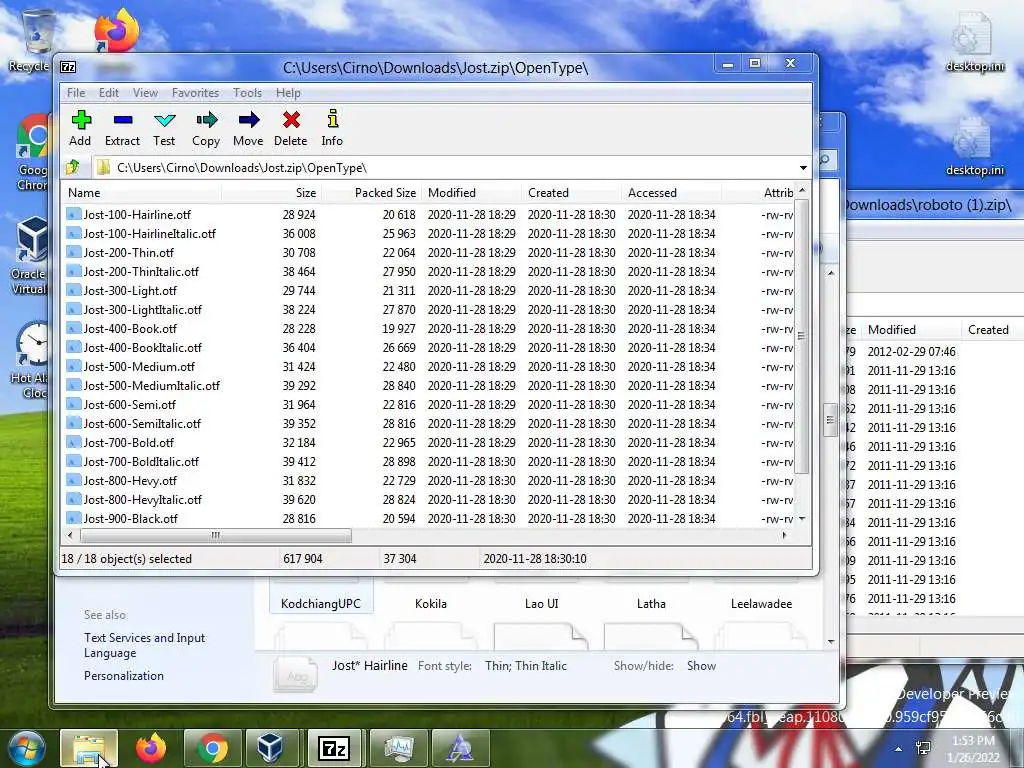The width and height of the screenshot is (1024, 768).
Task: Click the 7-Zip title bar app icon
Action: [x=68, y=67]
